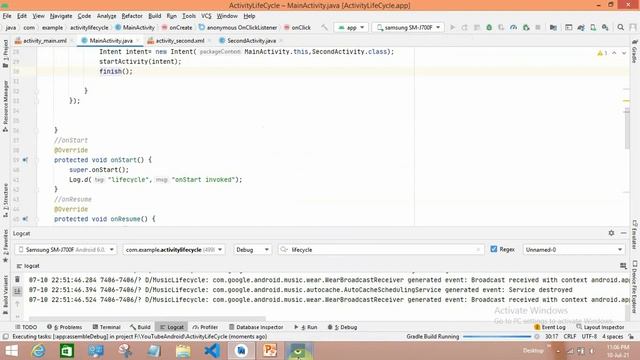Open the Problems tool window

[x=64, y=327]
